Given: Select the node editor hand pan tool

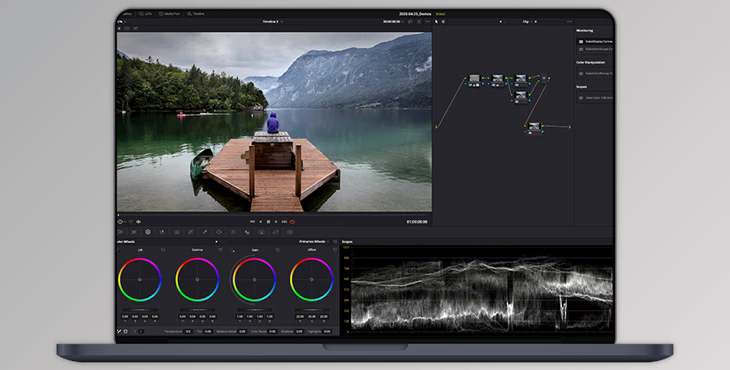Looking at the screenshot, I should coord(443,21).
